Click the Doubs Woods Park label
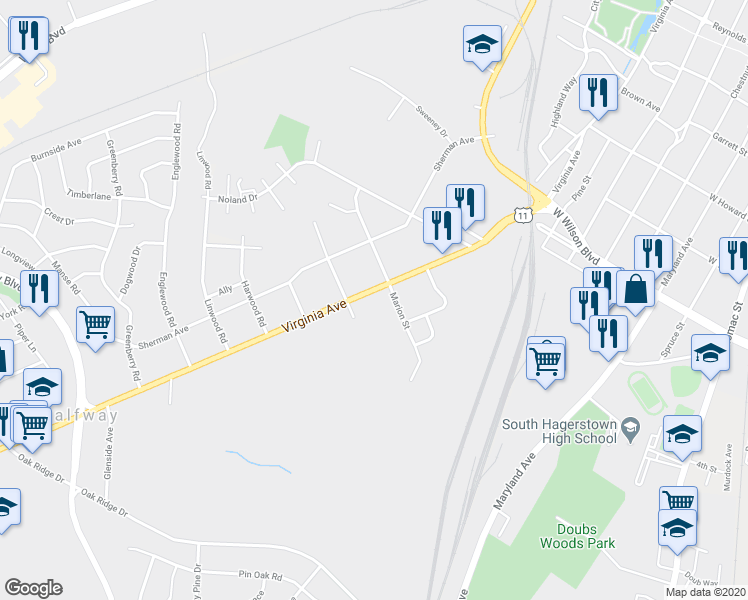Viewport: 748px width, 600px height. pyautogui.click(x=577, y=536)
